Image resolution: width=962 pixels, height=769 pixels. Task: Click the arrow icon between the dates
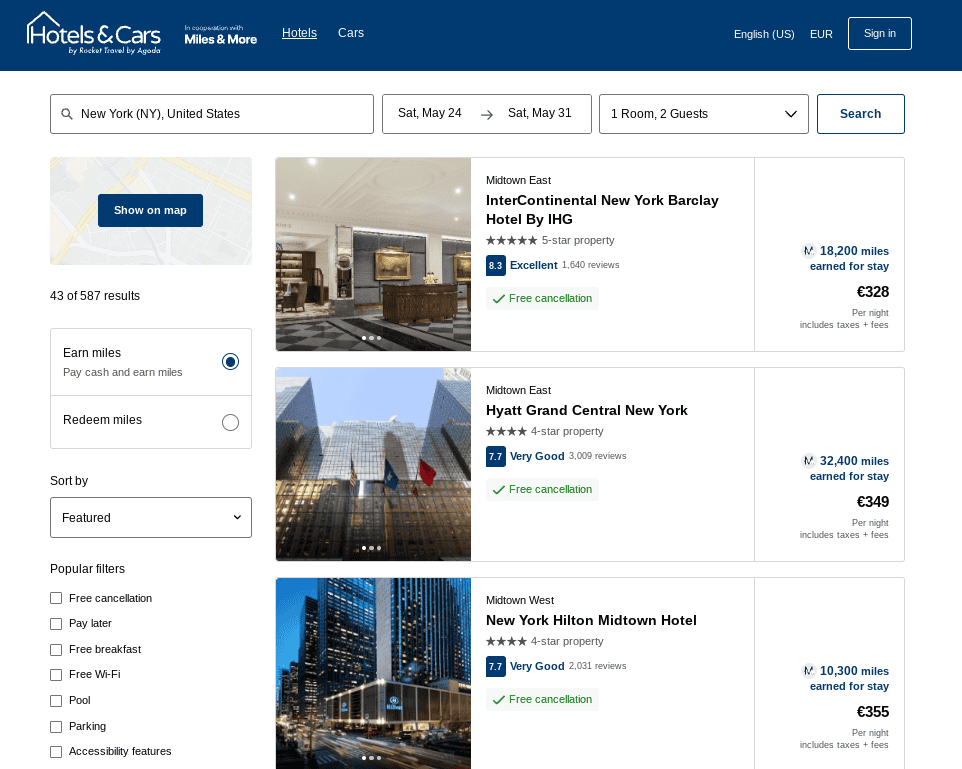coord(487,114)
